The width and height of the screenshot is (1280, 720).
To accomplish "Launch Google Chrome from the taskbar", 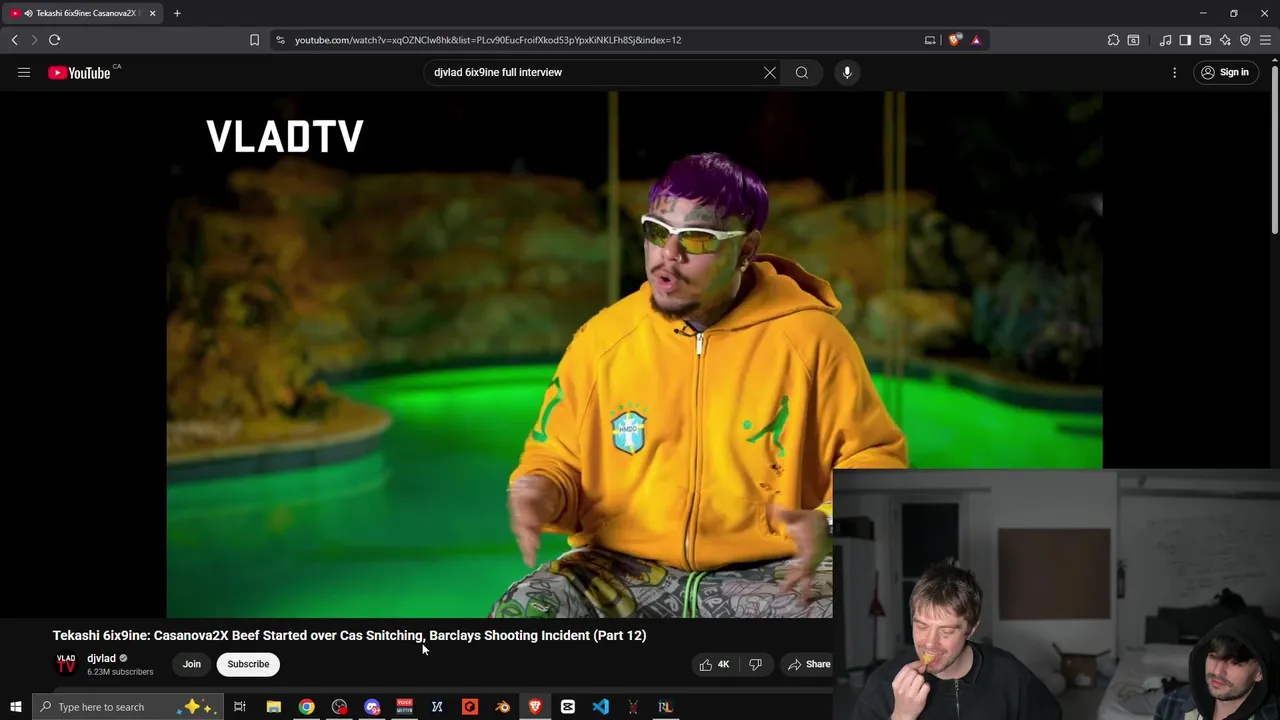I will click(306, 707).
